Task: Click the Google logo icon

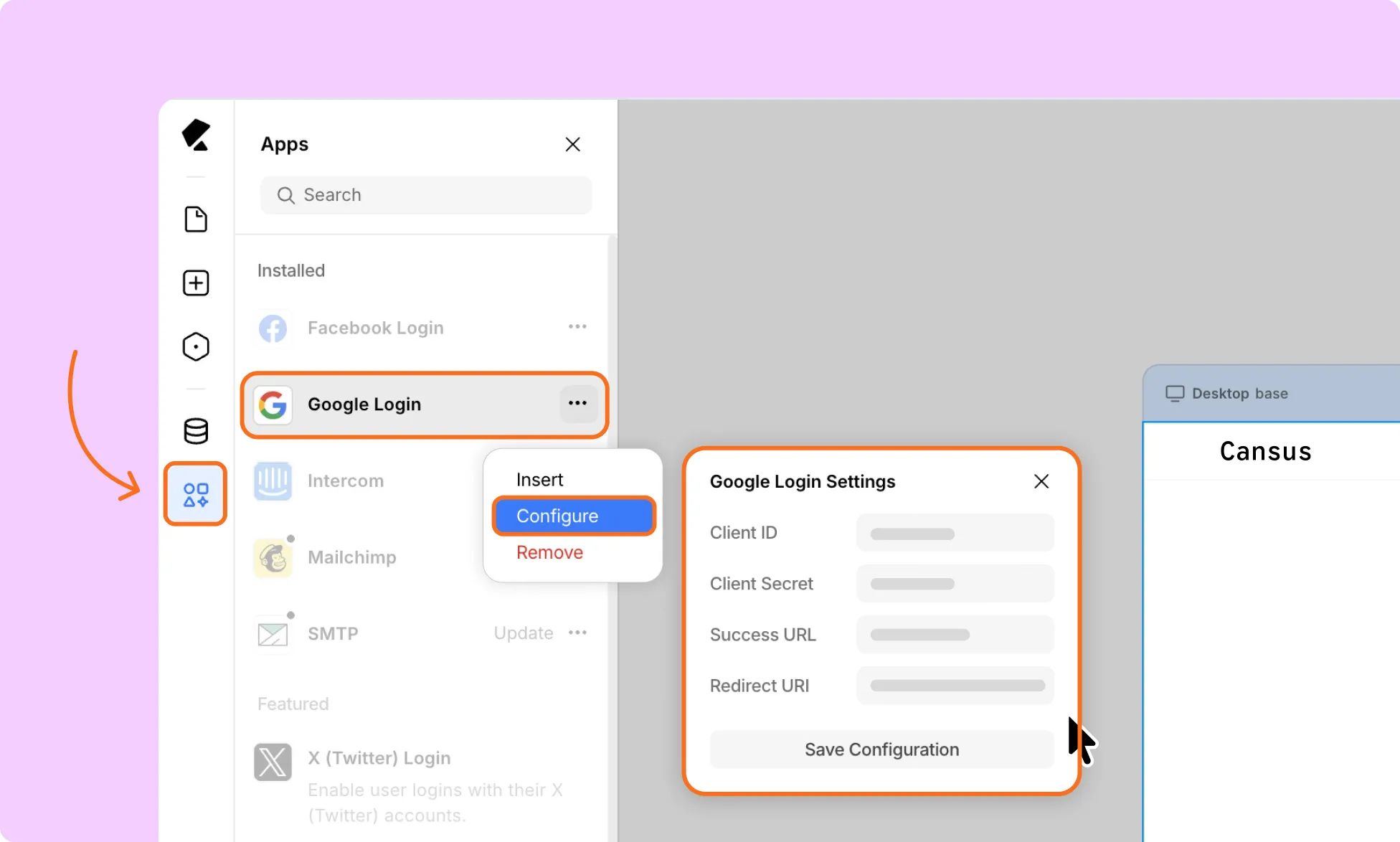Action: tap(273, 405)
